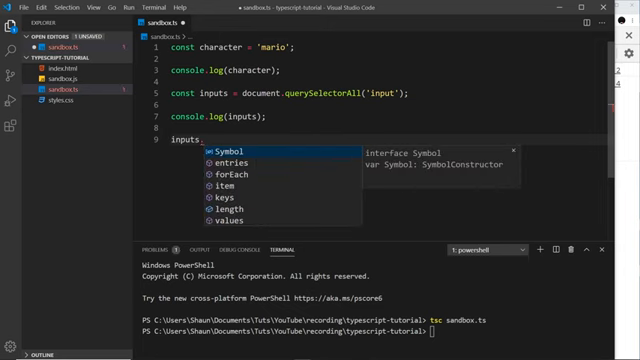
Task: Click the 1 UNSAVED badge
Action: click(88, 37)
